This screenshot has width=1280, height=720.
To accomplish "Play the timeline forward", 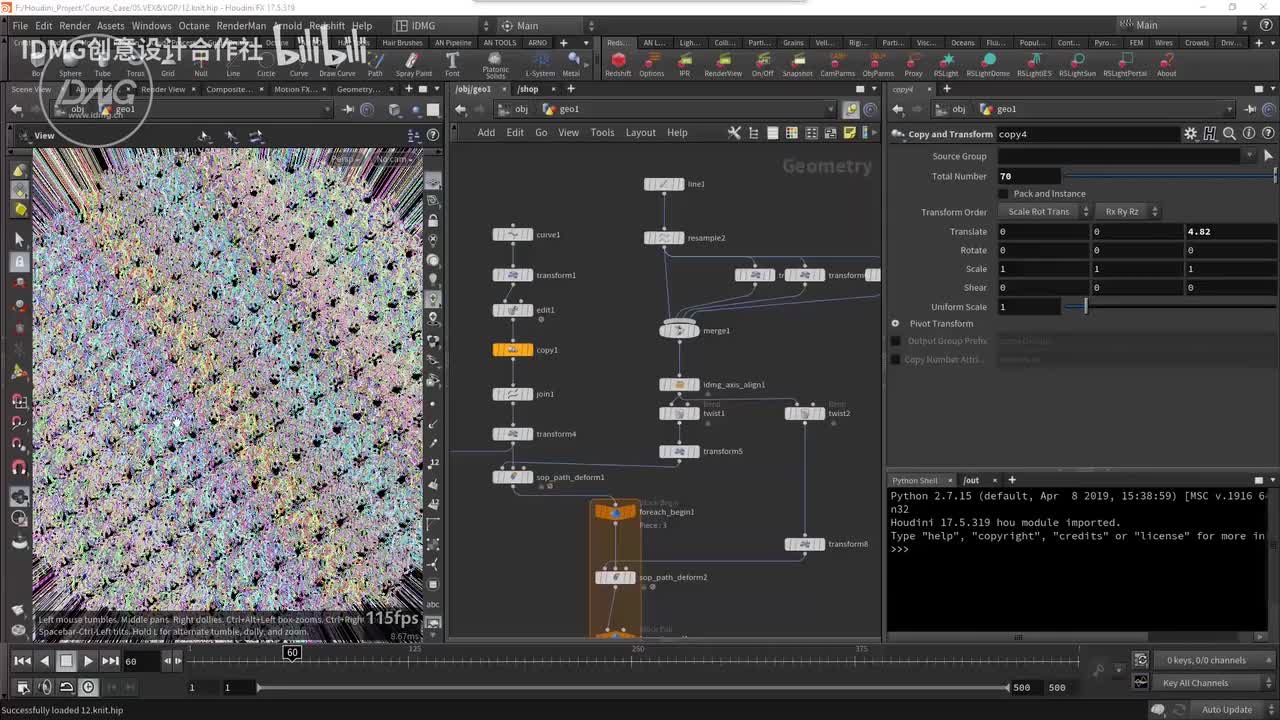I will [88, 661].
